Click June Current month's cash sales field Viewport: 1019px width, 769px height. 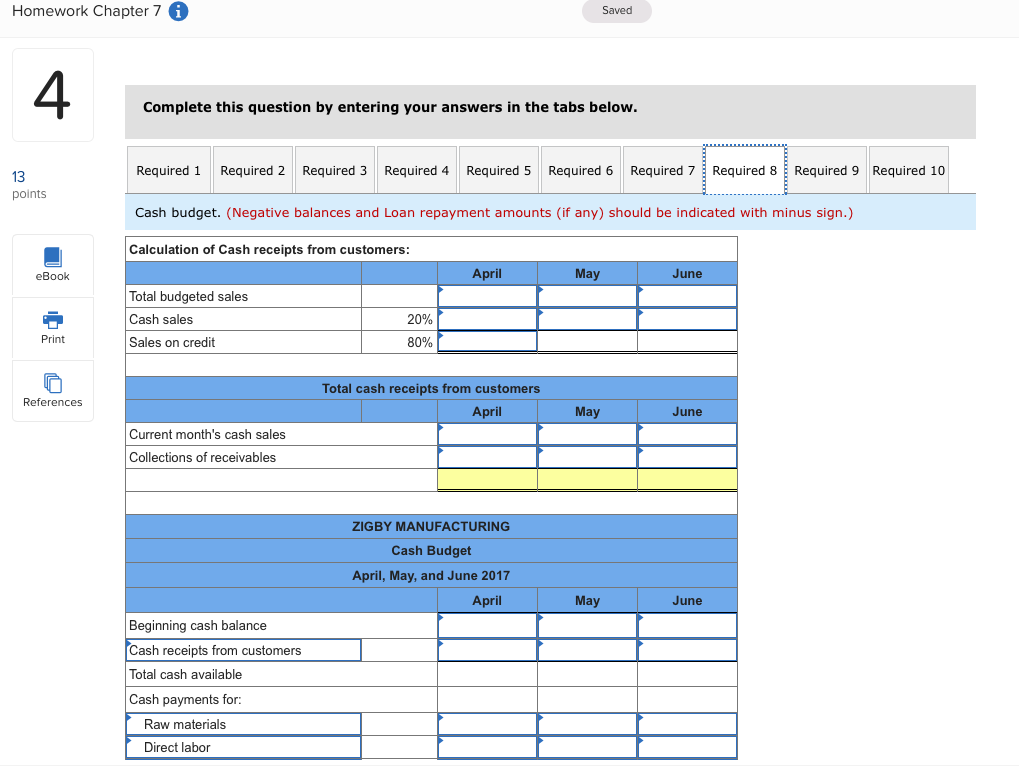pos(688,434)
